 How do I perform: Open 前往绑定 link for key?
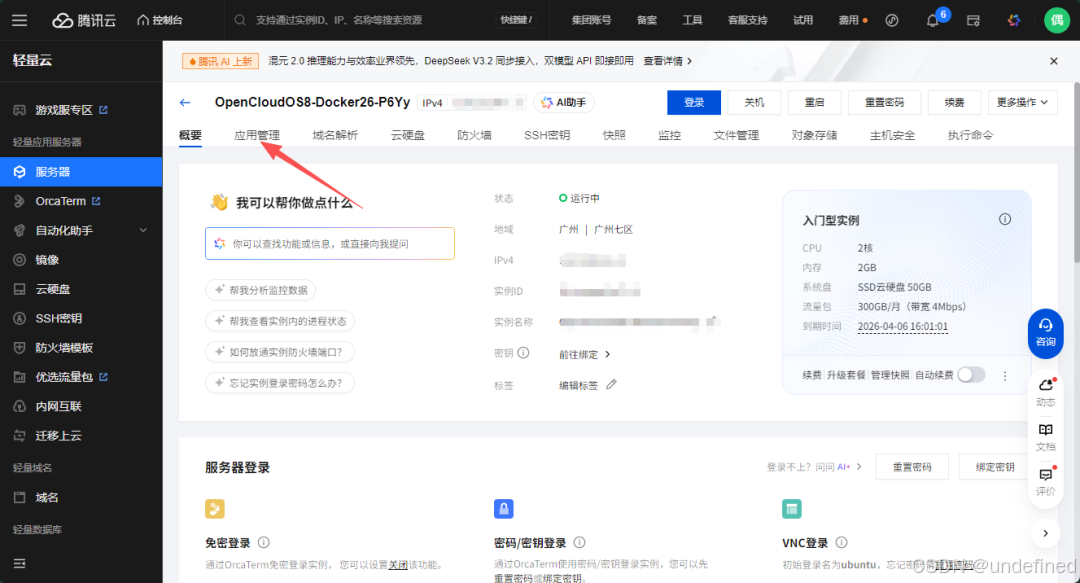(x=584, y=354)
